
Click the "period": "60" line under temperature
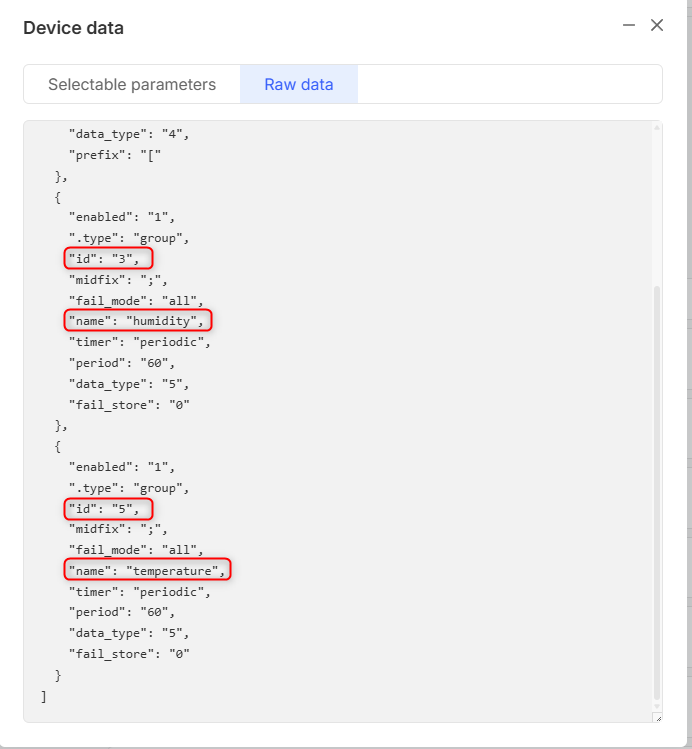pos(121,612)
